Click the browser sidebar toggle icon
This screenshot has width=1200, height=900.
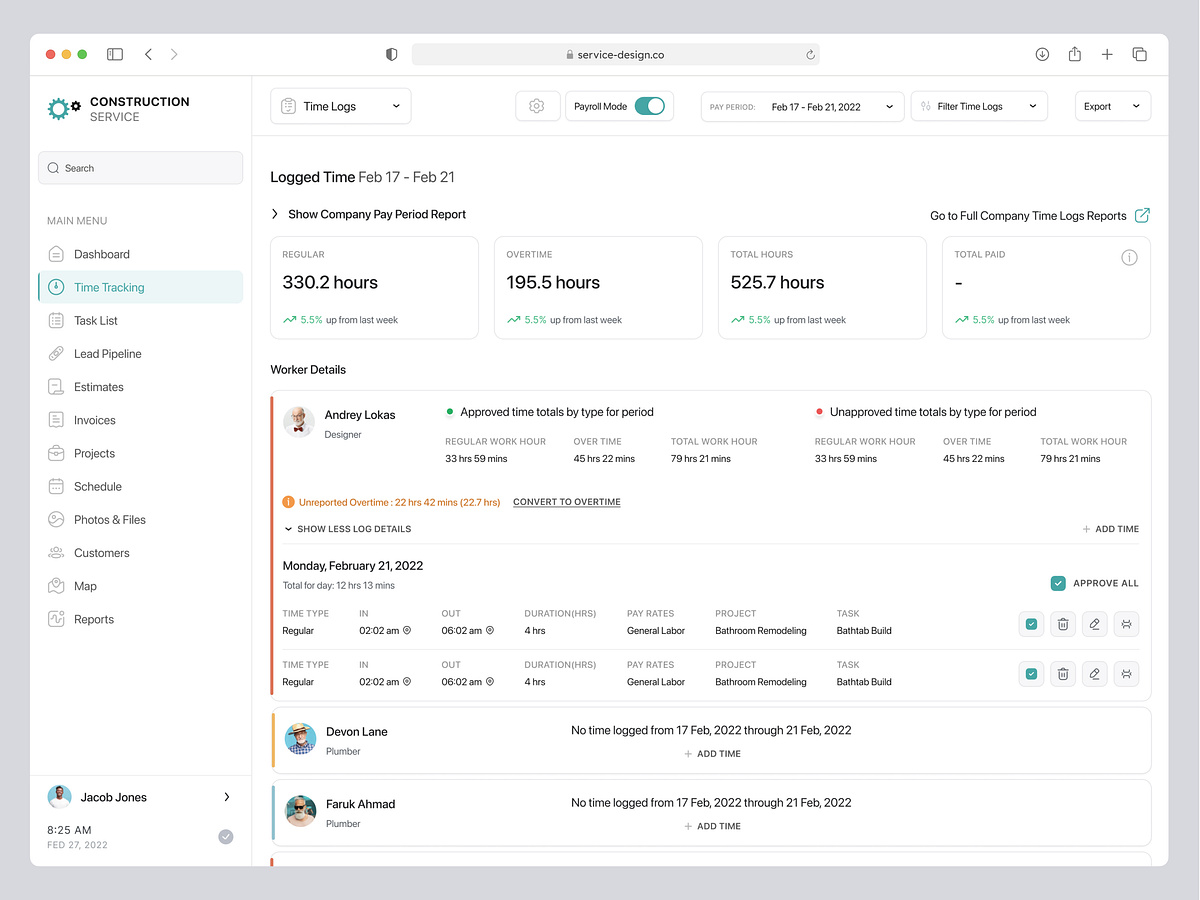[115, 54]
